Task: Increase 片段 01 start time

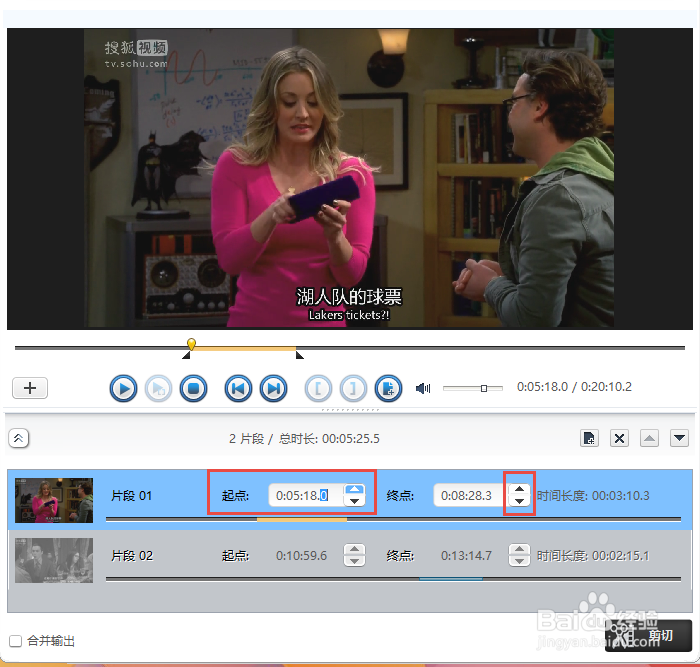Action: [x=354, y=490]
